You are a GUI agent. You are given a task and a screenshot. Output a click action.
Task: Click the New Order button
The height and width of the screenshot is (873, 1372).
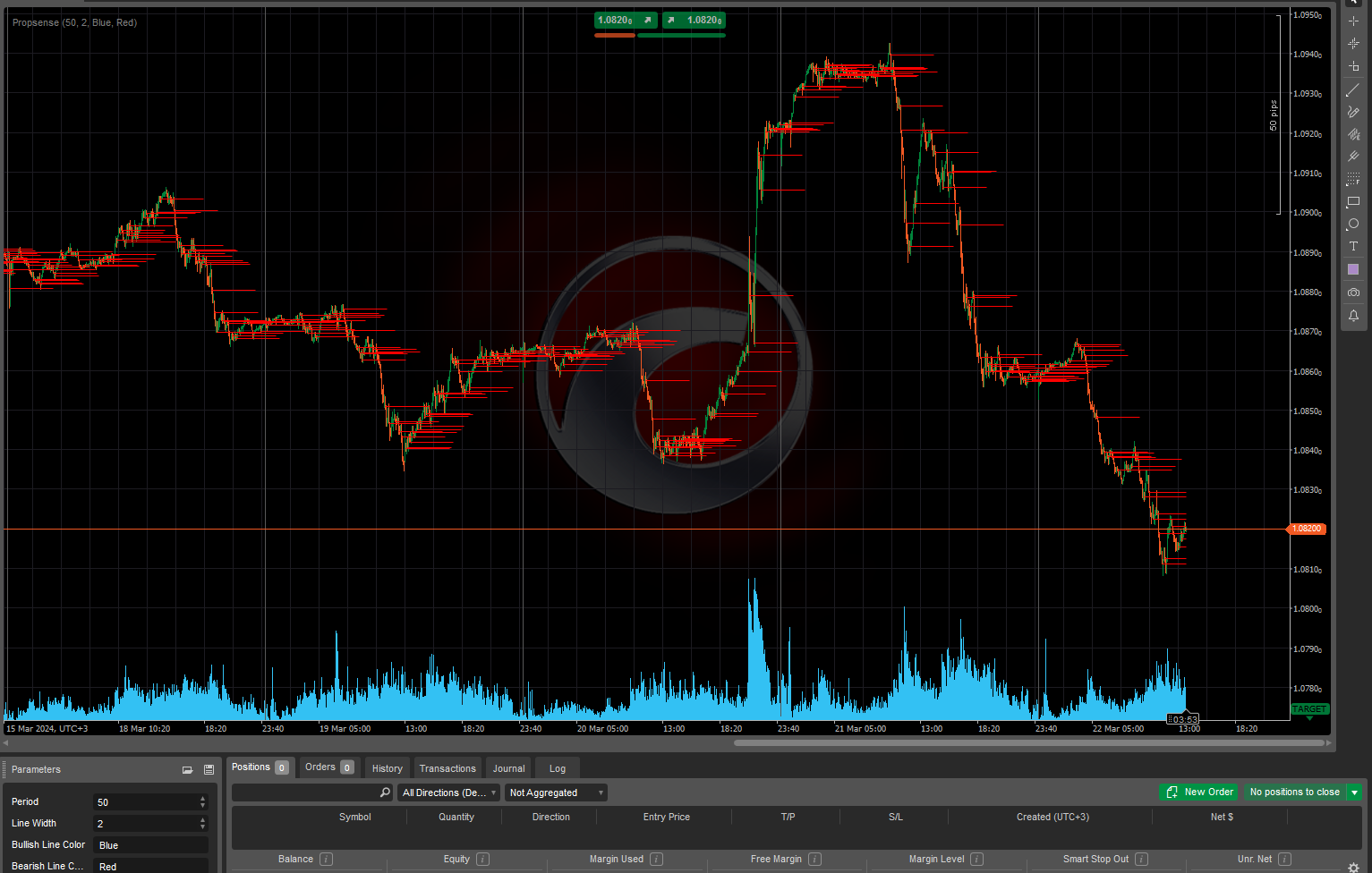pos(1199,792)
